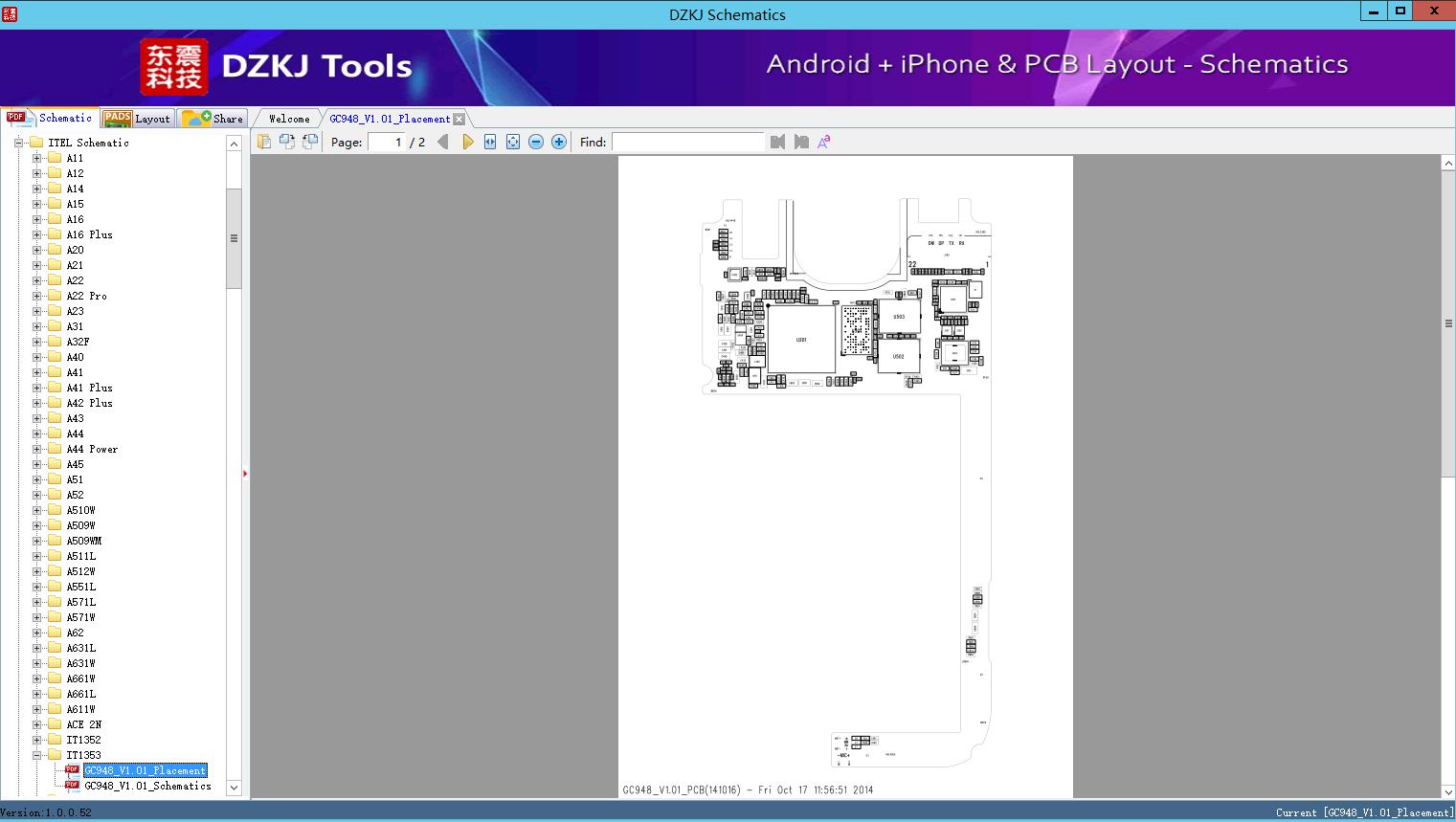Select the A631W folder
Screen dimensions: 1456x822
[x=80, y=663]
